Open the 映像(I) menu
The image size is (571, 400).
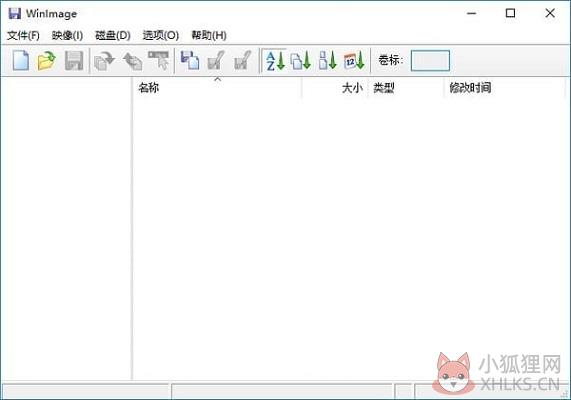coord(67,35)
